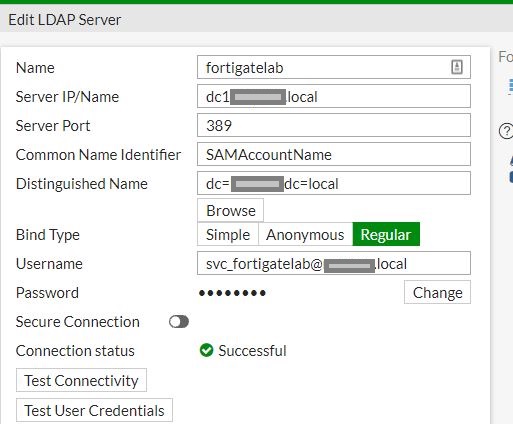
Task: Click the 'Server IP/Name' label
Action: [x=67, y=97]
